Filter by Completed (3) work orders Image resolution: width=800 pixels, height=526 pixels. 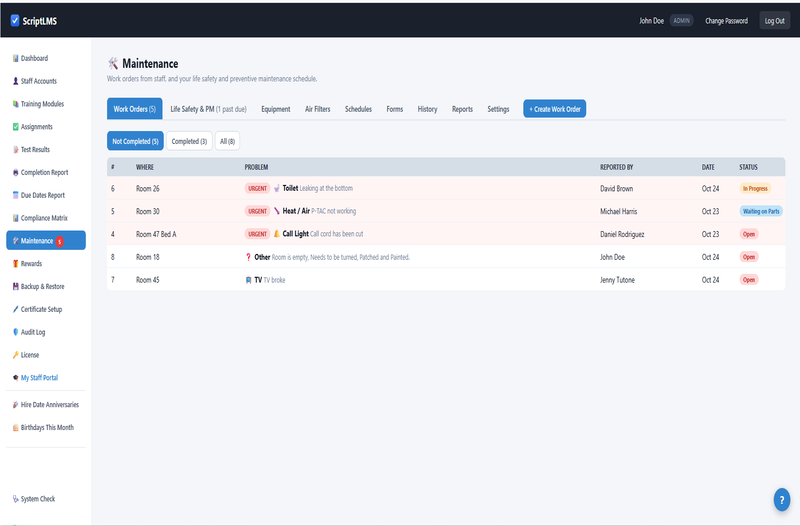[x=189, y=141]
